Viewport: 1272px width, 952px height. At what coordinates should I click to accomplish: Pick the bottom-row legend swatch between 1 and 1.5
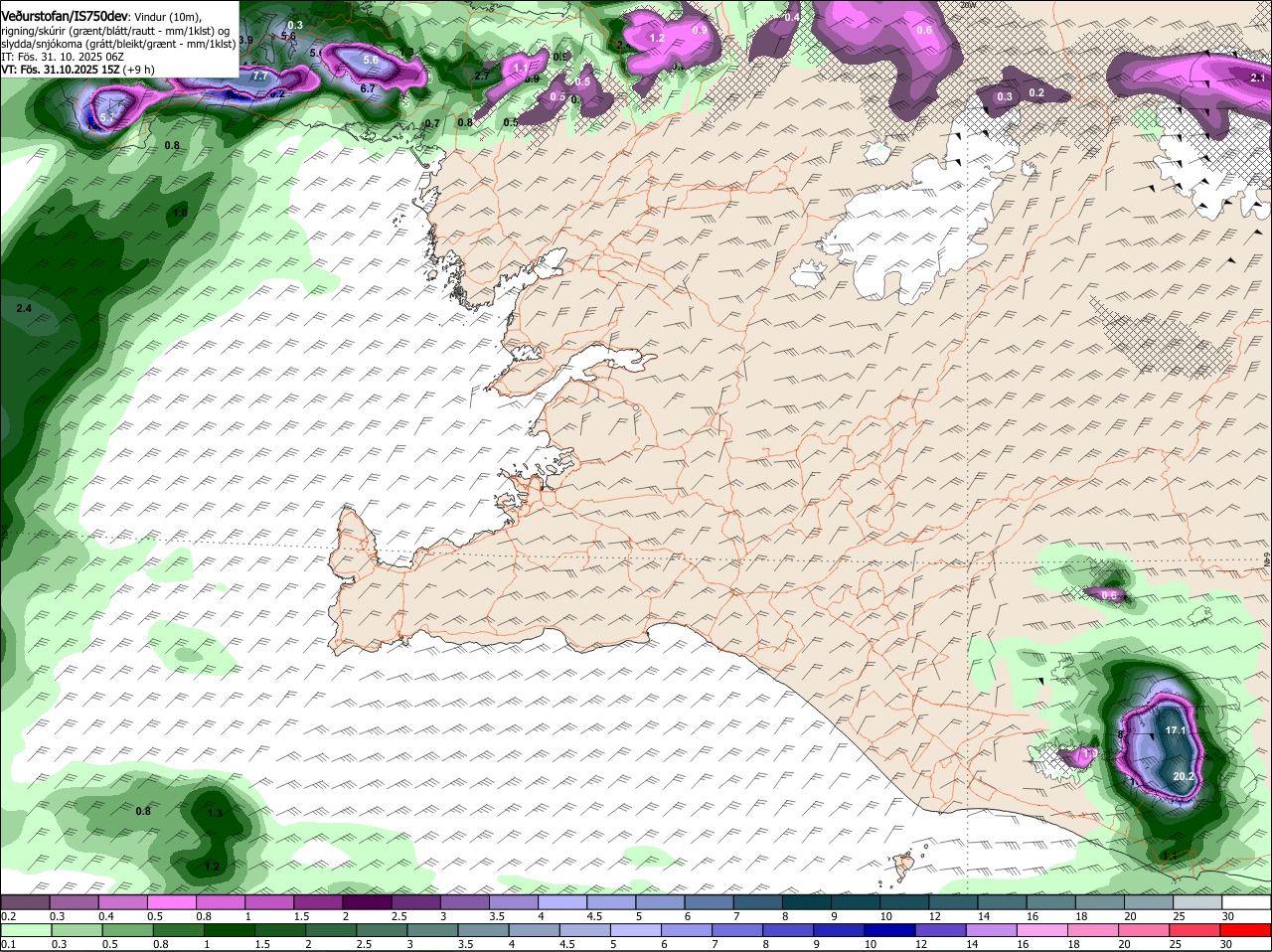pos(228,929)
